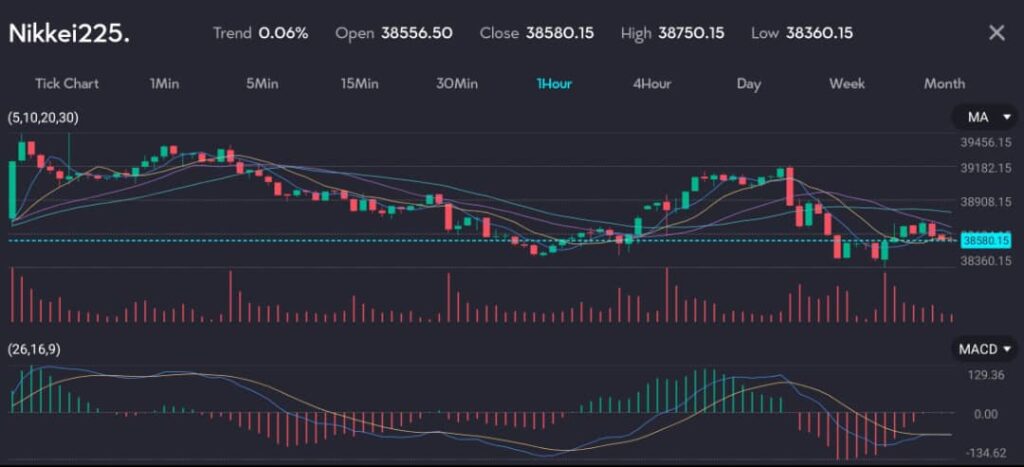
Task: Click the MA parameters (5,10,20,30) label
Action: [43, 118]
